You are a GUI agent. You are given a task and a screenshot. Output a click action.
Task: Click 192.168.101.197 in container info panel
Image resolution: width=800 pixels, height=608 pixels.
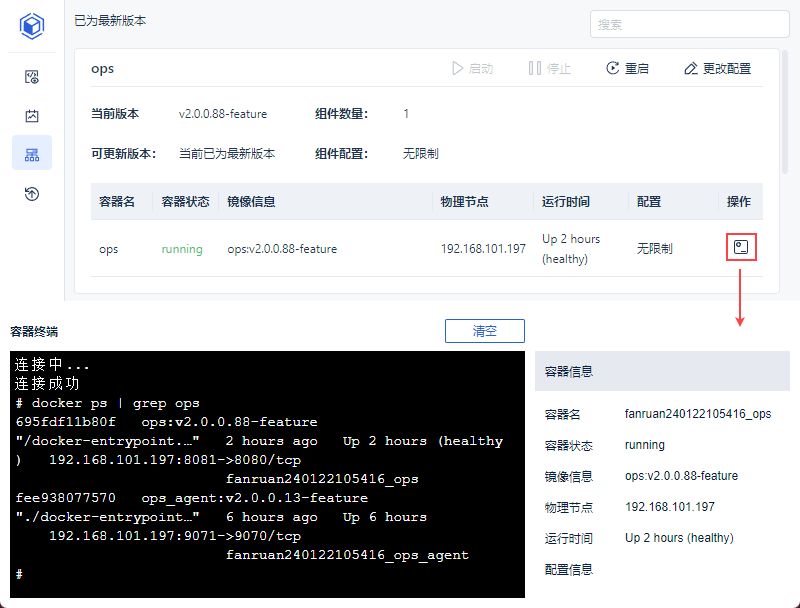pyautogui.click(x=670, y=507)
